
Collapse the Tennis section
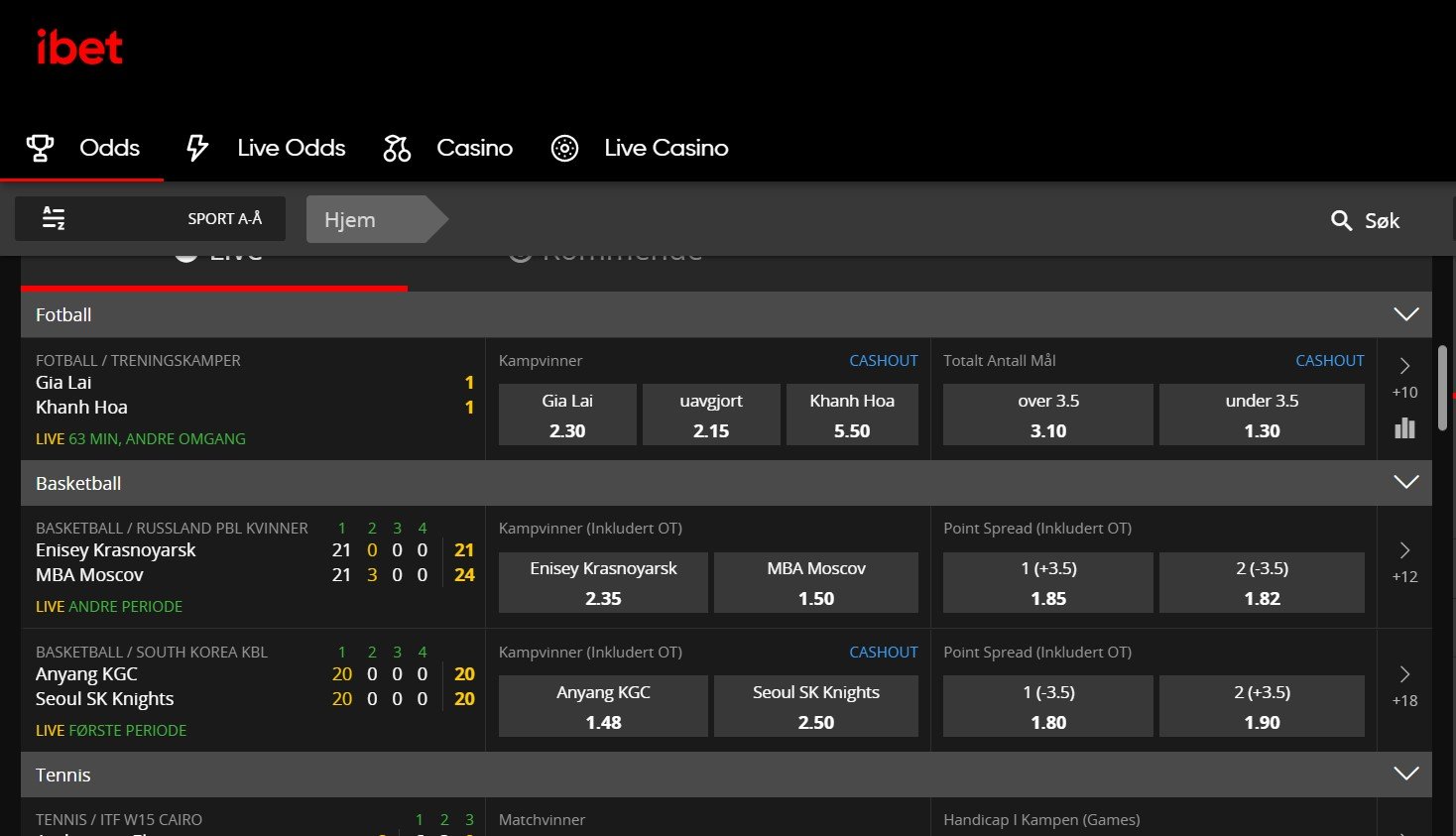[1405, 774]
